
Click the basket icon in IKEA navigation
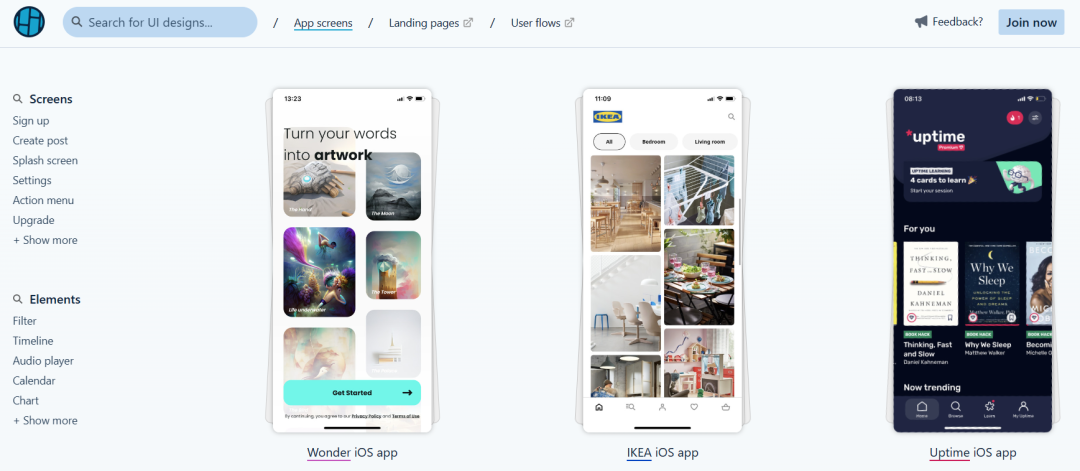tap(726, 407)
